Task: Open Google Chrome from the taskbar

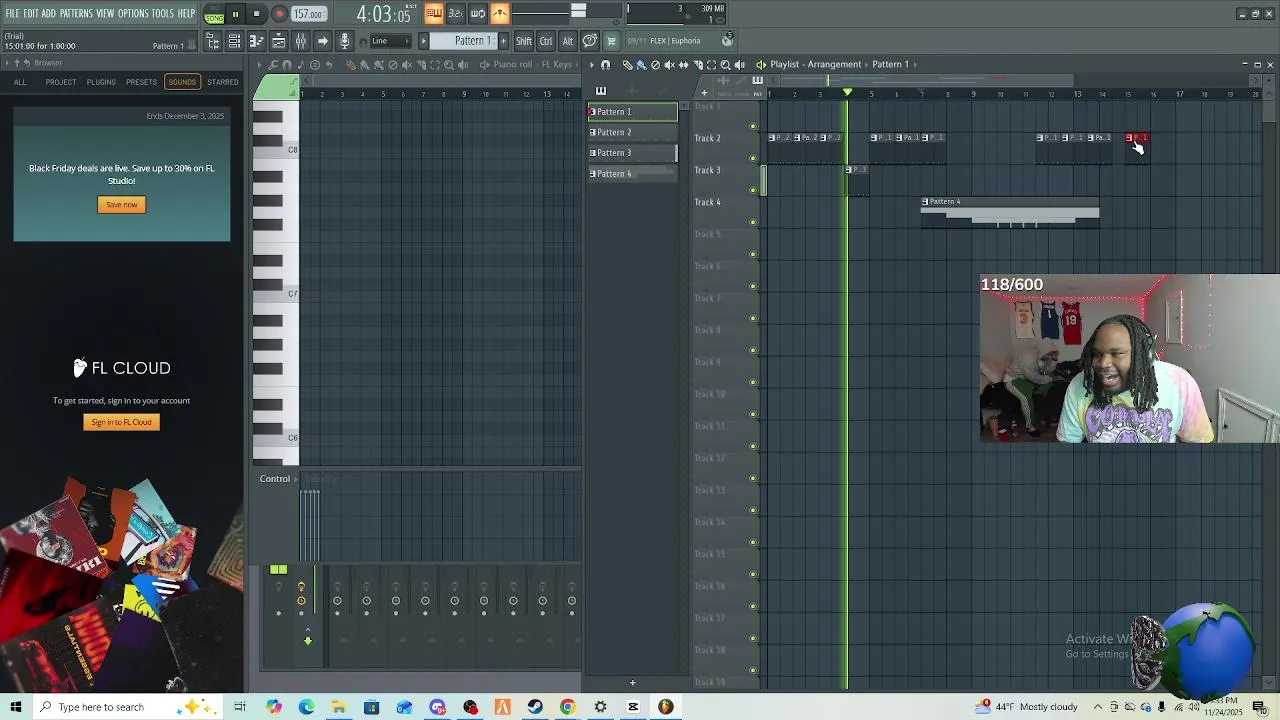Action: point(567,707)
